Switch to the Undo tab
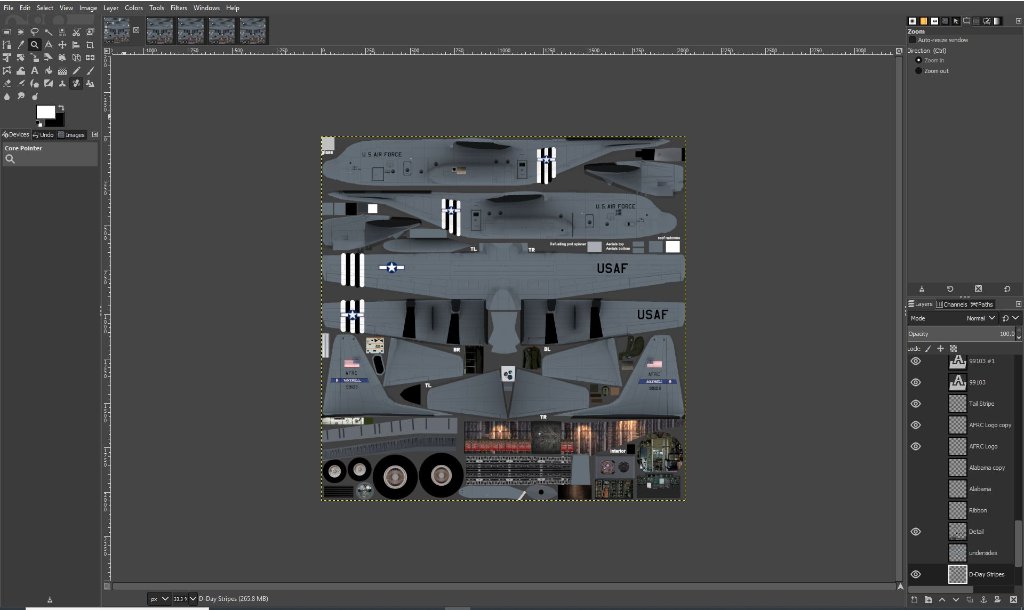Viewport: 1024px width, 610px height. pyautogui.click(x=43, y=134)
